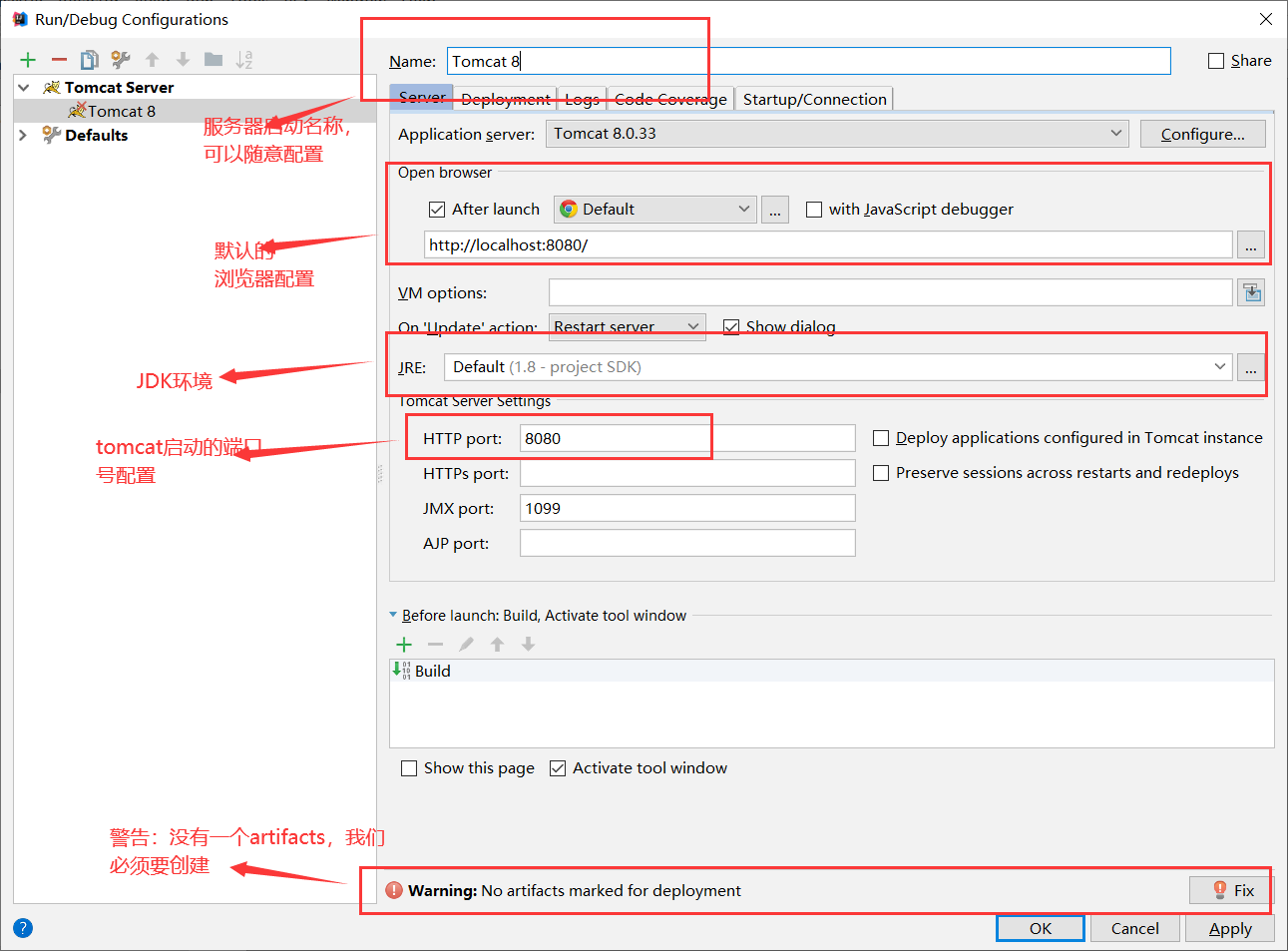Uncheck Activate tool window checkbox
The image size is (1288, 951).
[x=558, y=768]
